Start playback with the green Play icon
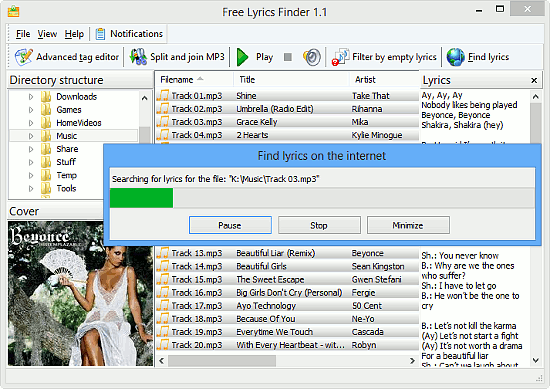Screen dimensions: 550x389 pos(242,57)
